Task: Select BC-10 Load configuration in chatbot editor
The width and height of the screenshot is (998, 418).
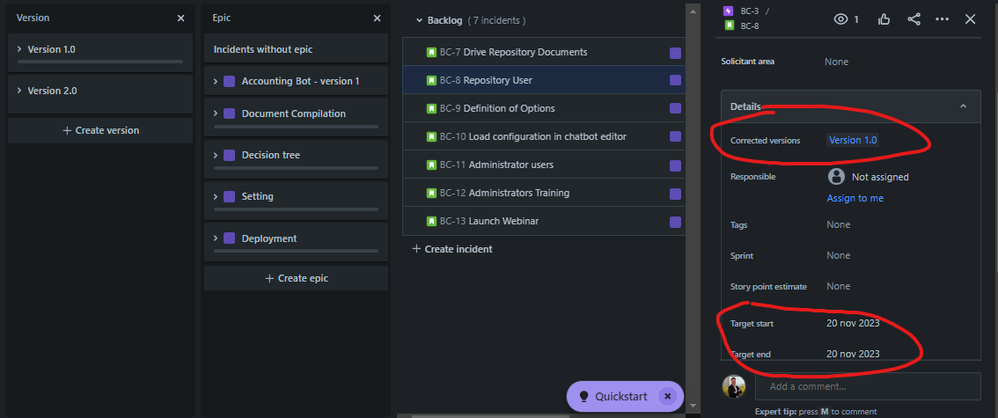Action: [x=544, y=137]
